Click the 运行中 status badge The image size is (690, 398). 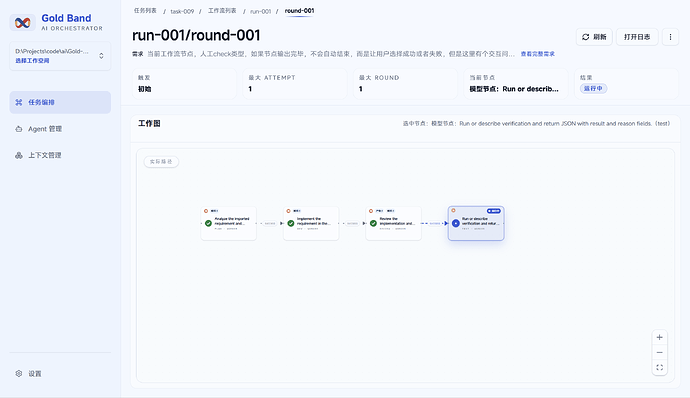point(593,88)
